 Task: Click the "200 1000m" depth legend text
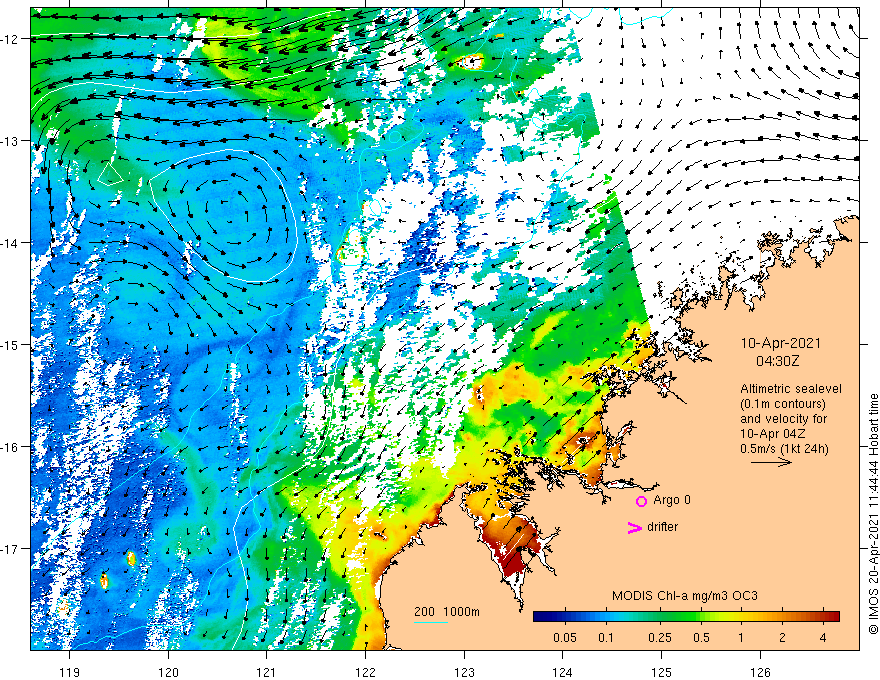click(447, 612)
